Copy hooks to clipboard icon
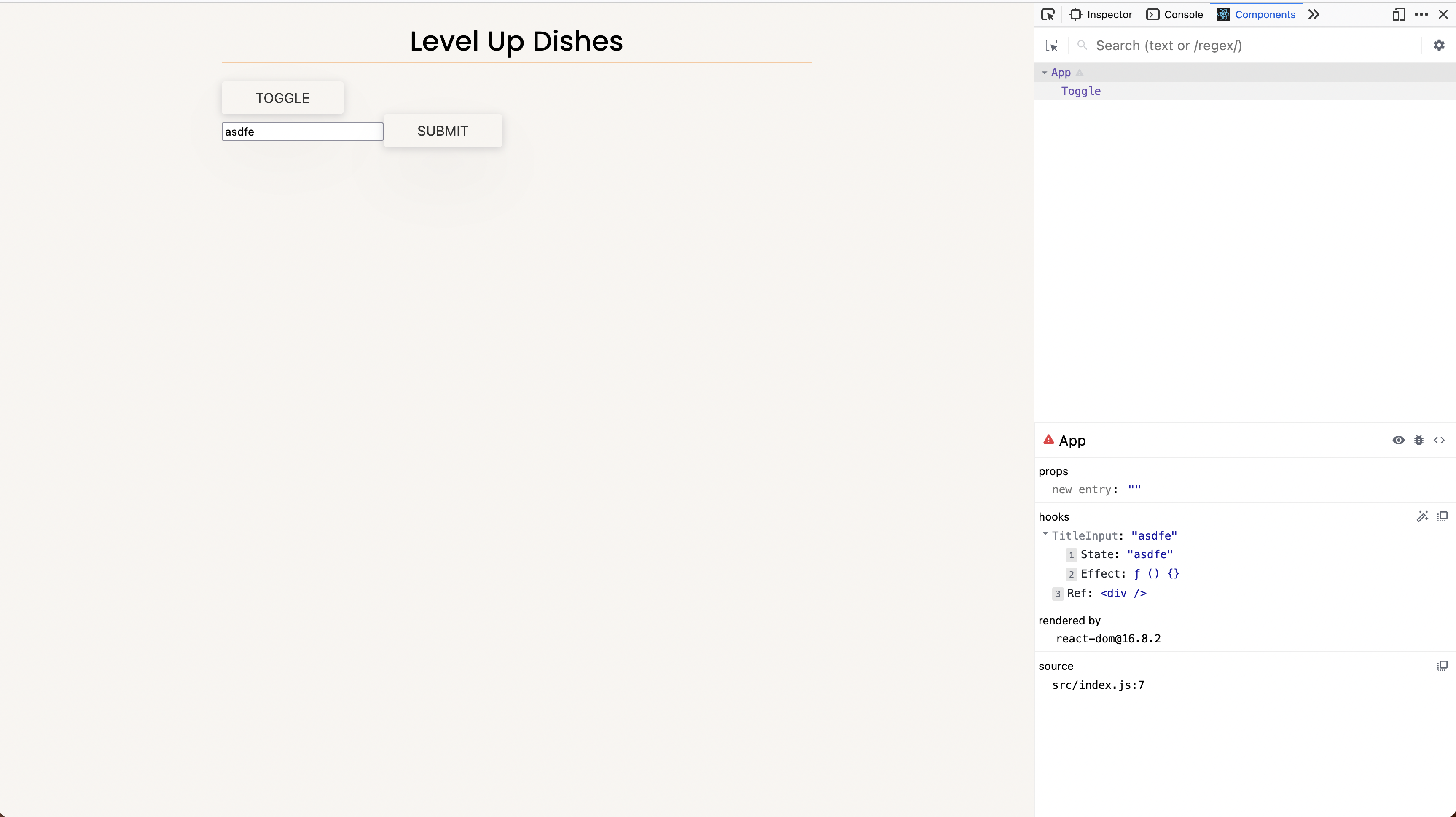Screen dimensions: 1456x817 click(1443, 516)
